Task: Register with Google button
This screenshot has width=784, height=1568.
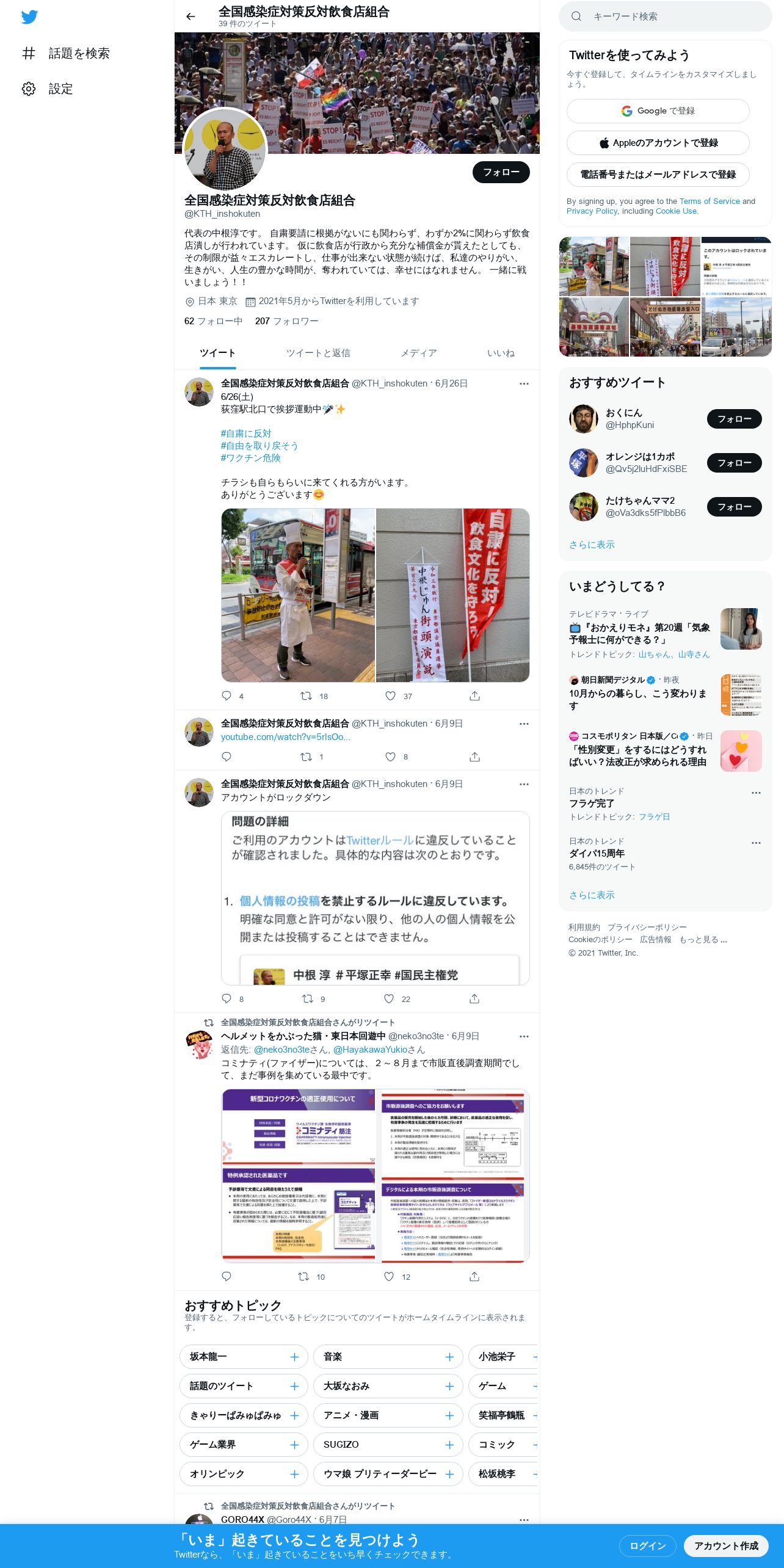Action: (658, 111)
